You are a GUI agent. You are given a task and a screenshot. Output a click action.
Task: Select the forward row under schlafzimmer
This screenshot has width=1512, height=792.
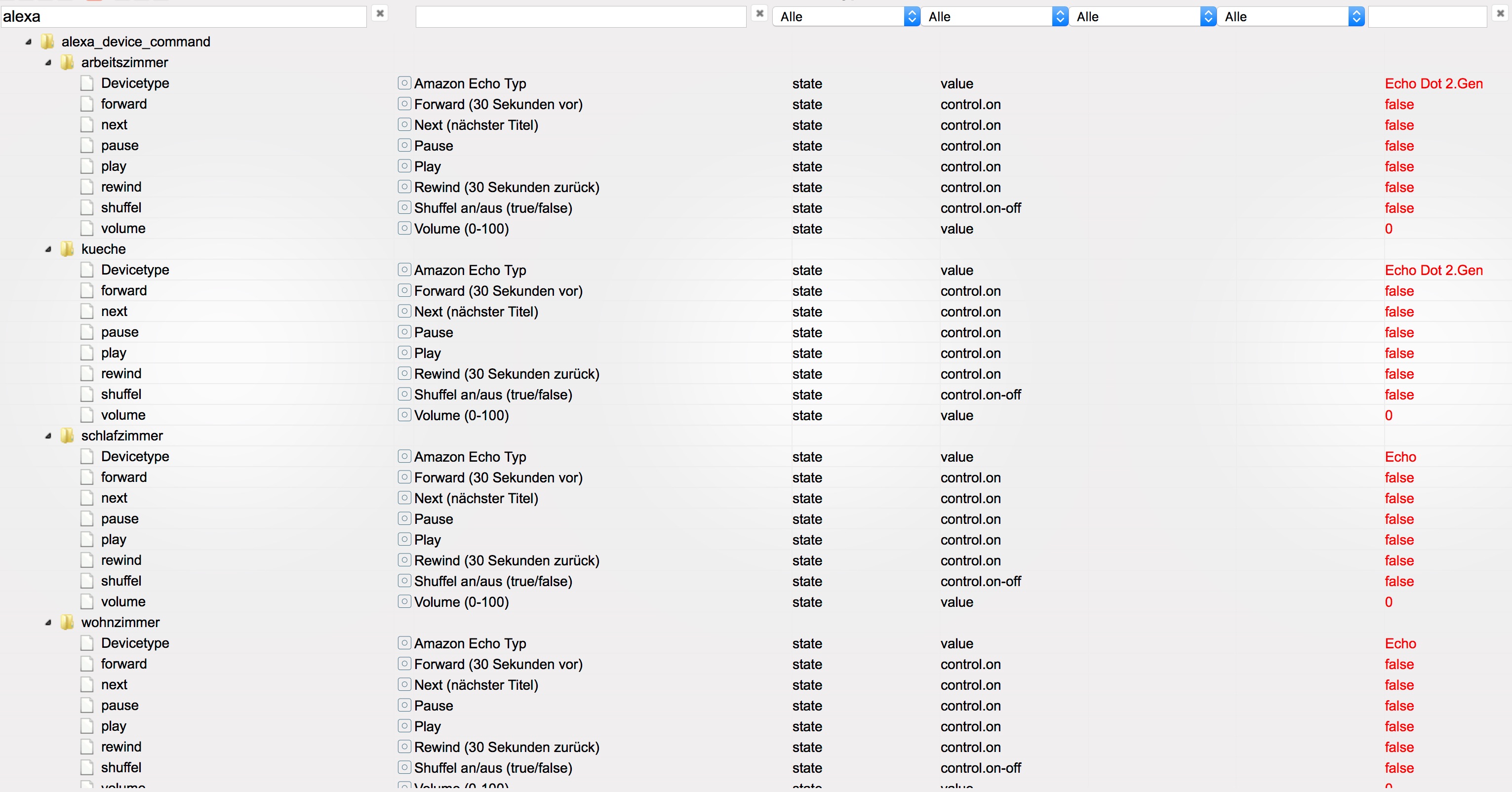(756, 476)
